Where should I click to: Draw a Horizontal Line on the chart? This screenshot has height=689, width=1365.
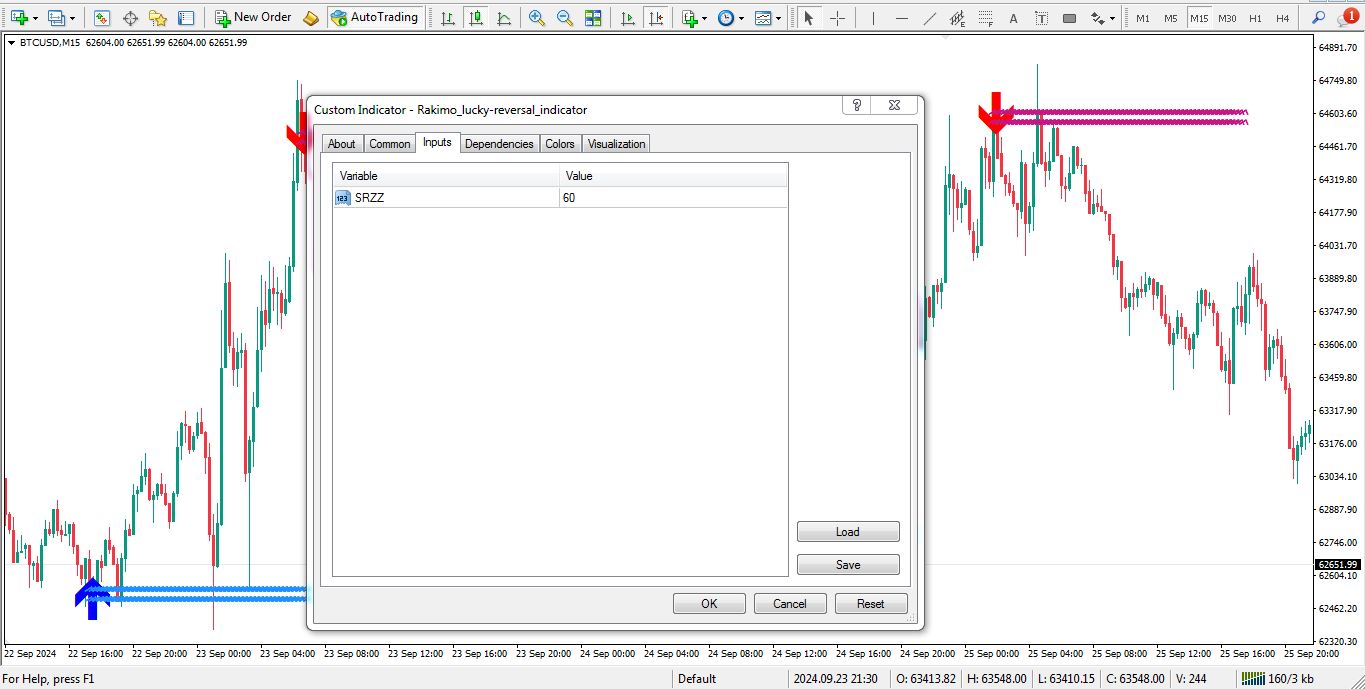pos(901,17)
